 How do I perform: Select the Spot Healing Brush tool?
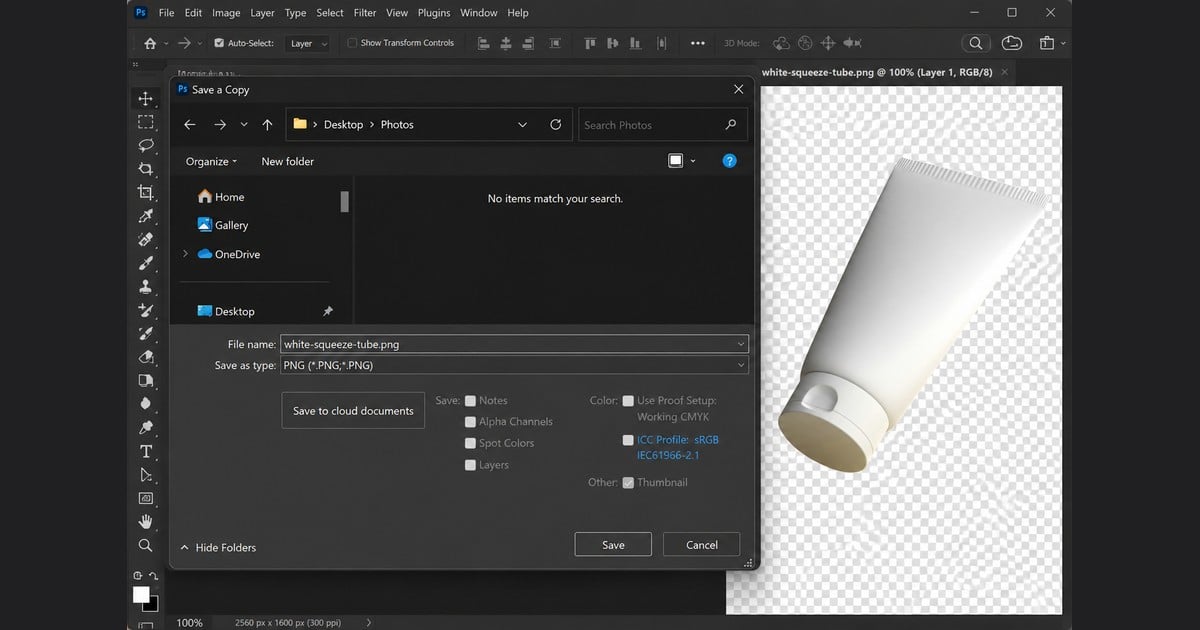click(145, 239)
